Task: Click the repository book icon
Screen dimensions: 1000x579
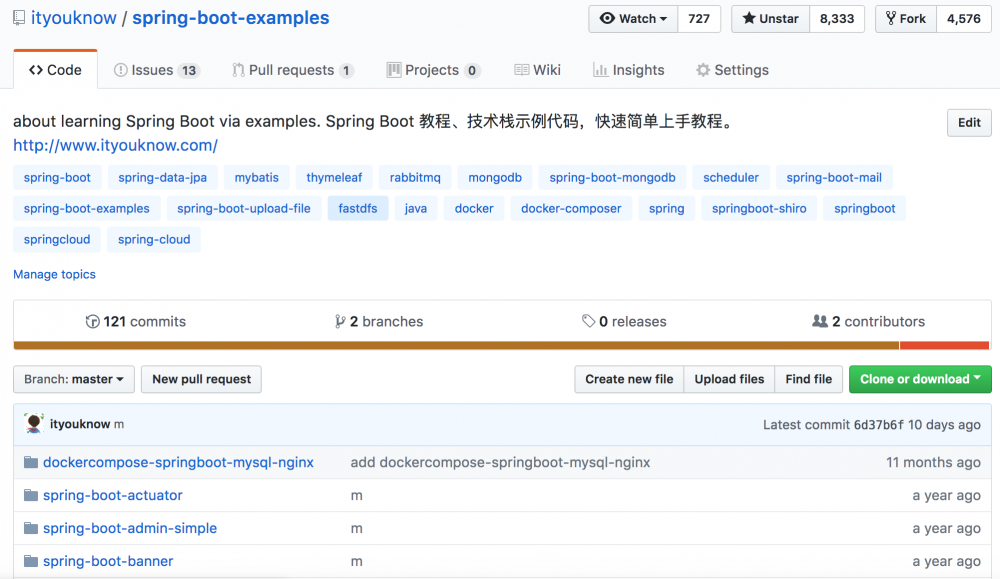Action: [19, 18]
